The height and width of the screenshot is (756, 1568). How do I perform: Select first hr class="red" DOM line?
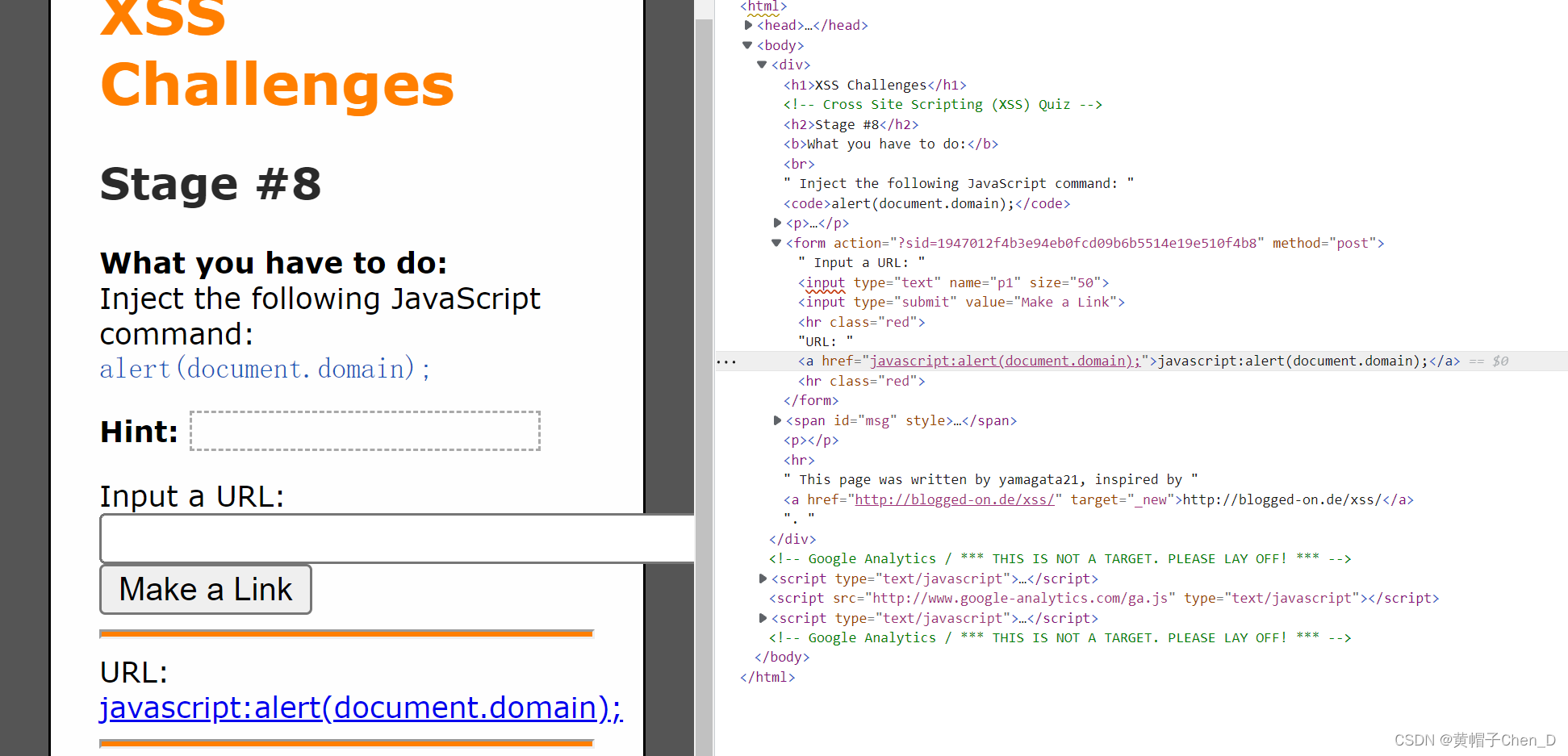862,322
